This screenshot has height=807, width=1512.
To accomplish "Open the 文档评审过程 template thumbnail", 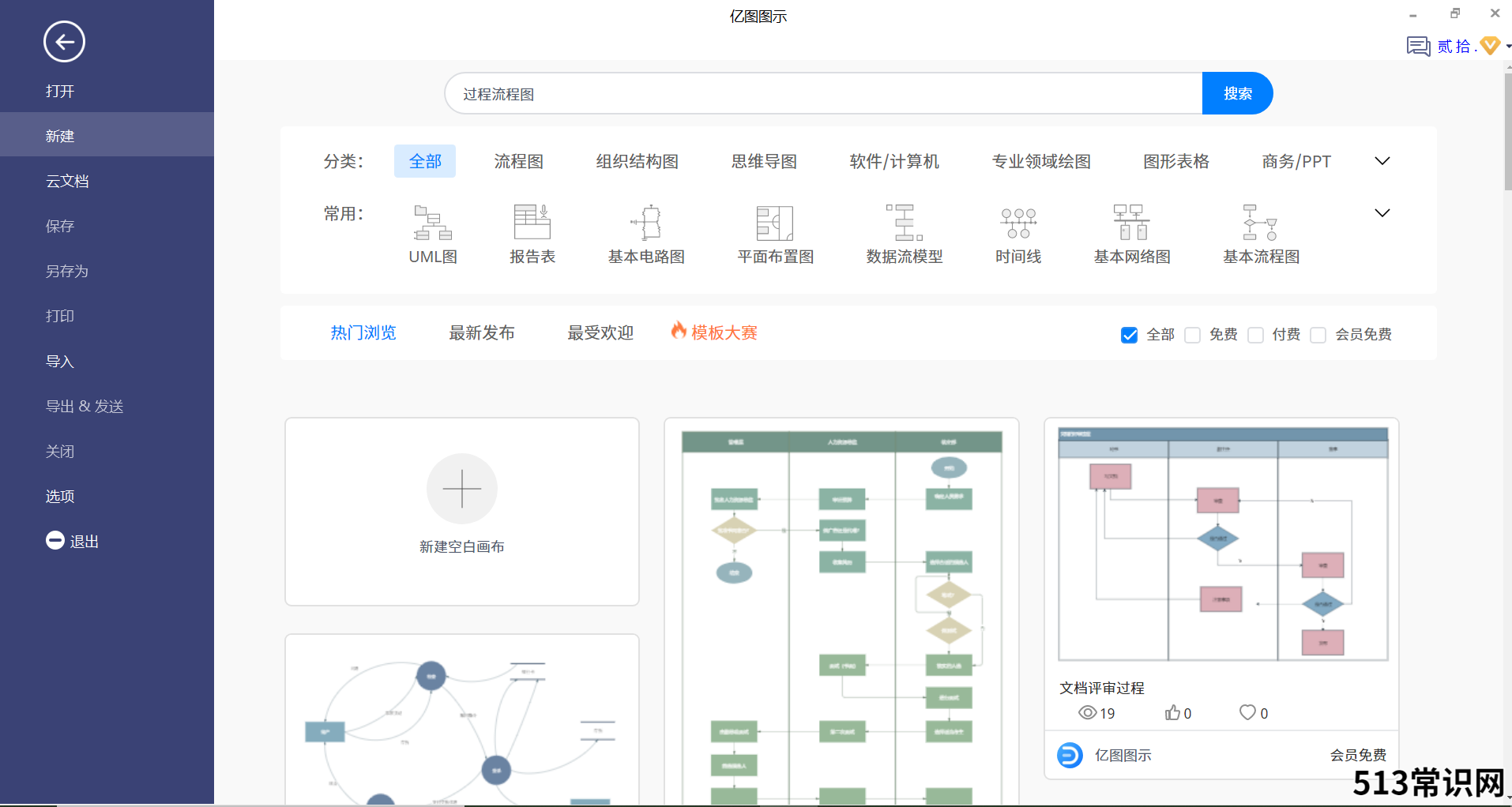I will 1223,544.
